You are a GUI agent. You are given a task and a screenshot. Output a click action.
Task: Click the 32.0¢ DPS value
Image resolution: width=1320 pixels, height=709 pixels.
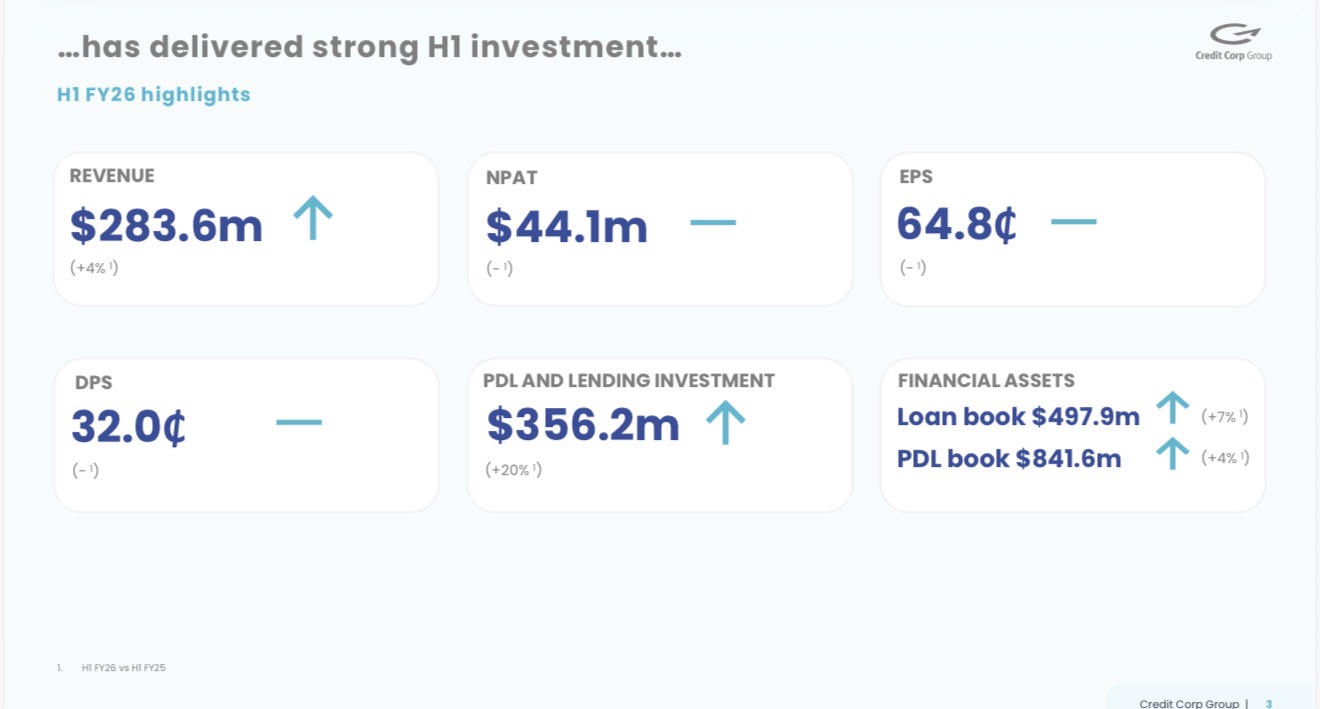pyautogui.click(x=129, y=427)
